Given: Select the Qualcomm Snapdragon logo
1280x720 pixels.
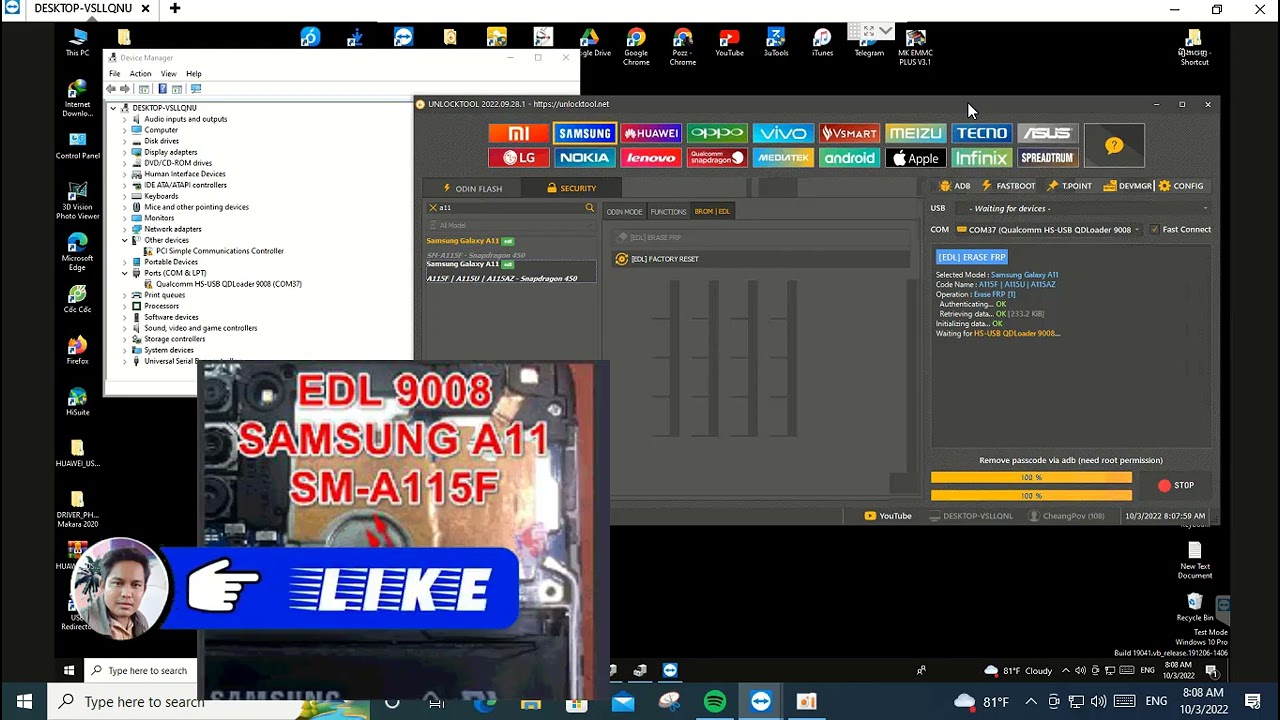Looking at the screenshot, I should pos(717,158).
